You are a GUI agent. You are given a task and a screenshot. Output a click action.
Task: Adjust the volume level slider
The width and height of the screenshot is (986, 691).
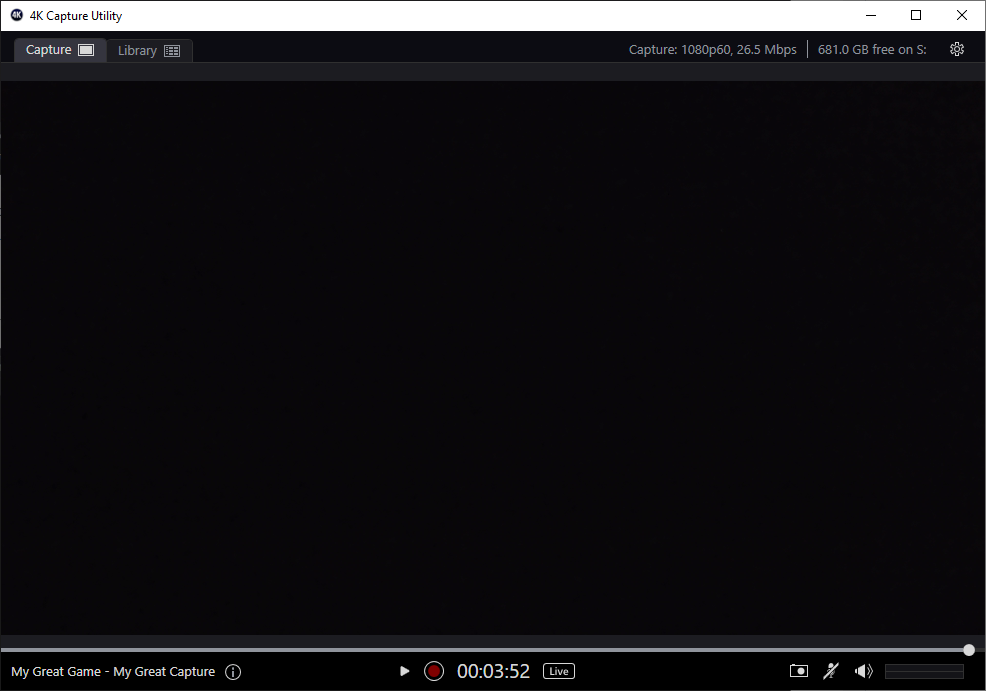(x=924, y=671)
